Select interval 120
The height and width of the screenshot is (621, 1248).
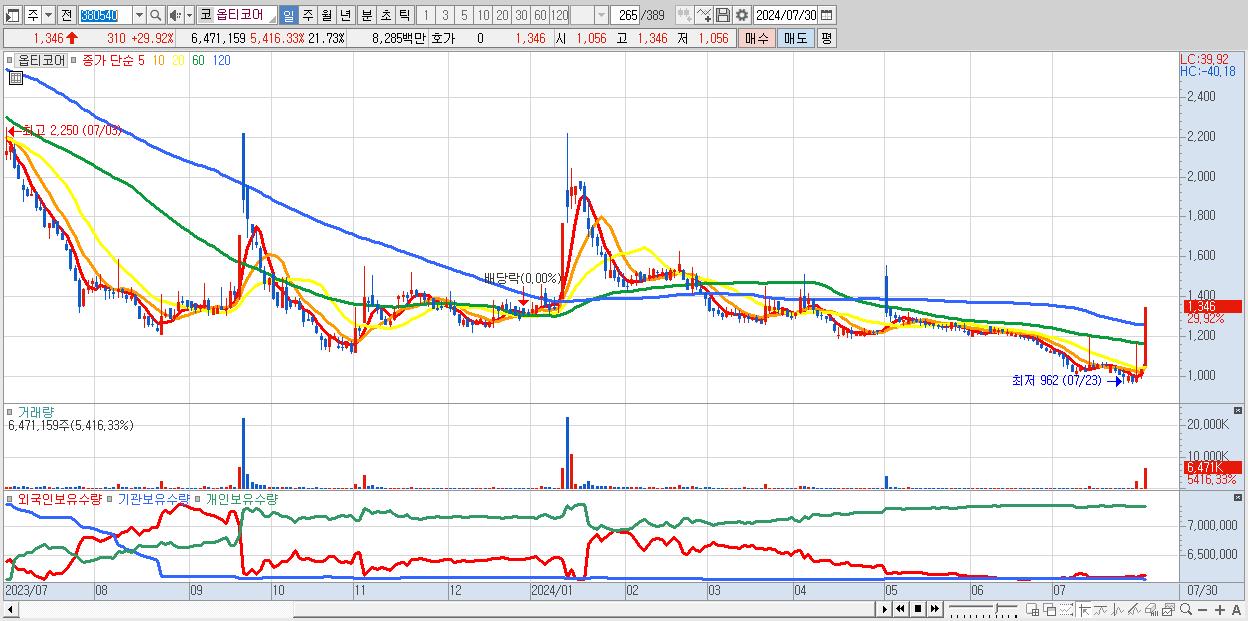point(559,16)
